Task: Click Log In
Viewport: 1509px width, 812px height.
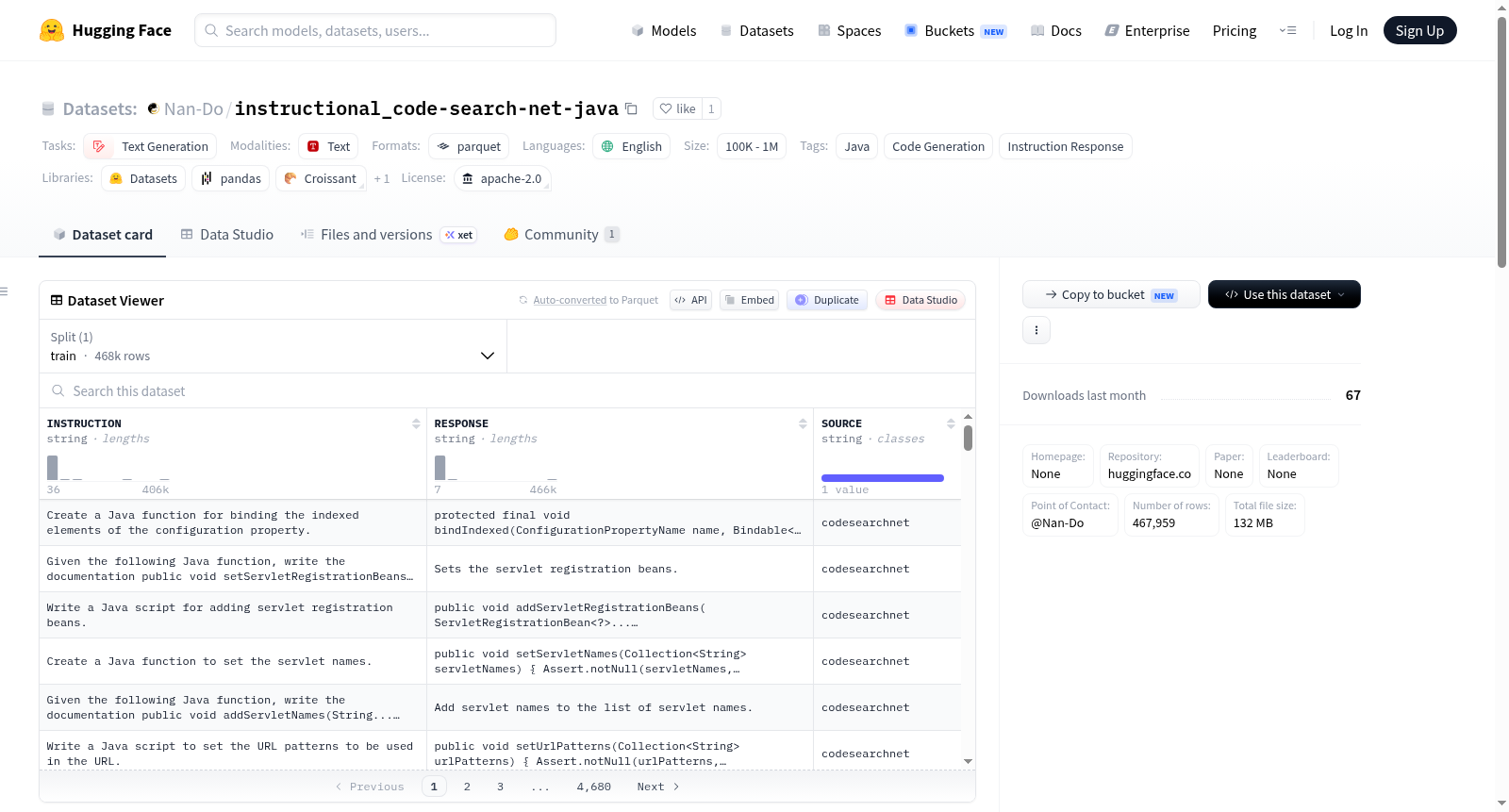Action: pyautogui.click(x=1349, y=30)
